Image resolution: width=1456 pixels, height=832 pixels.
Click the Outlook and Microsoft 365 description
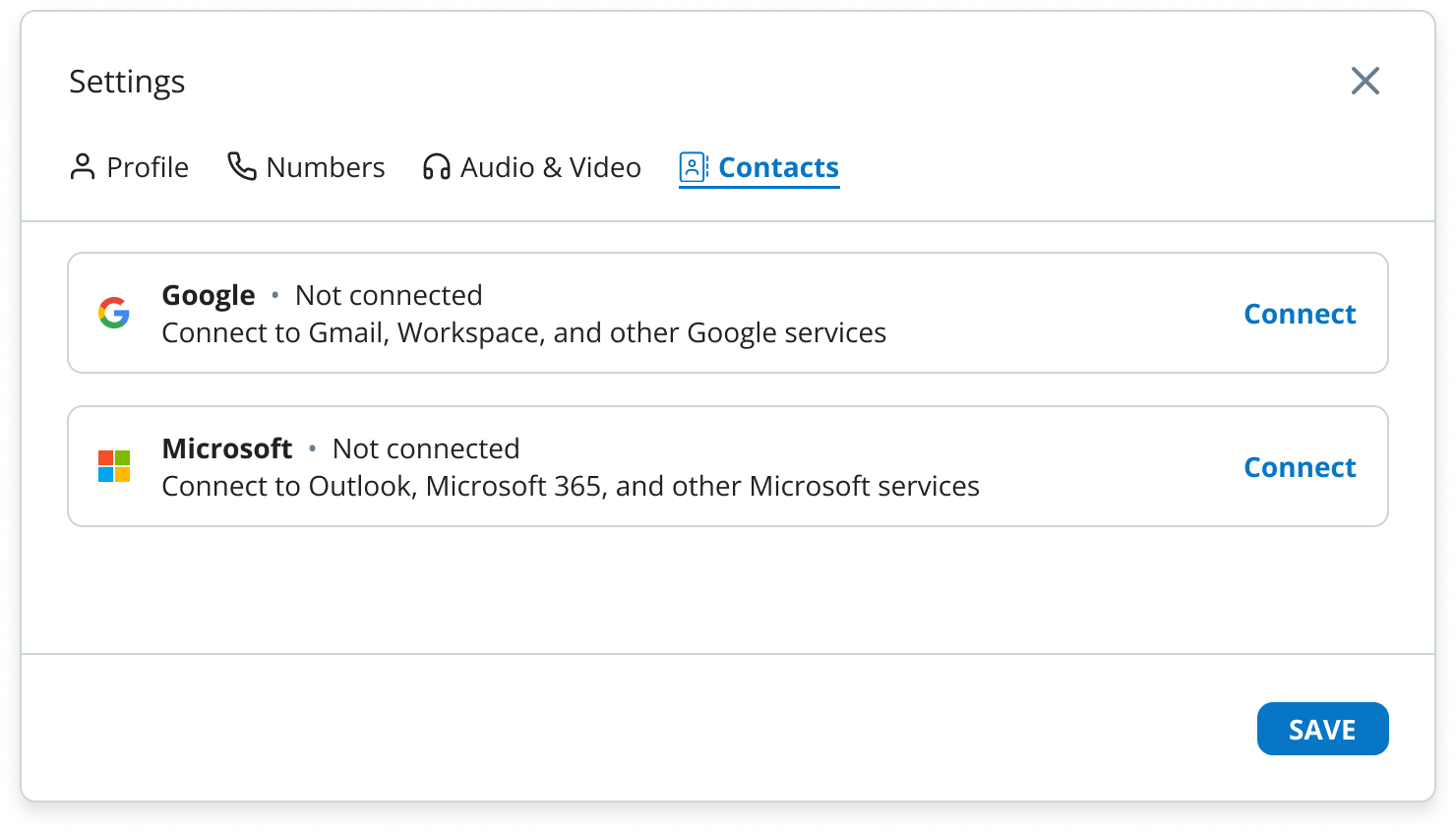coord(571,486)
